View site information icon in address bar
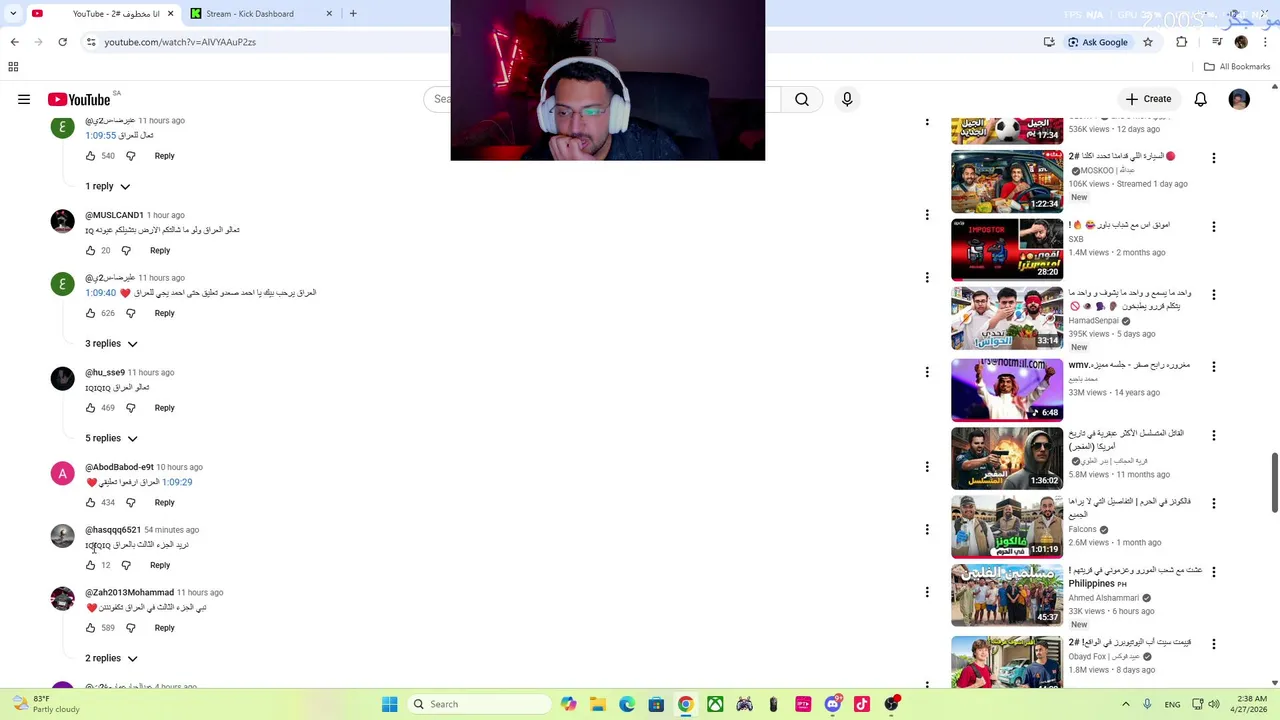This screenshot has width=1280, height=720. click(91, 42)
